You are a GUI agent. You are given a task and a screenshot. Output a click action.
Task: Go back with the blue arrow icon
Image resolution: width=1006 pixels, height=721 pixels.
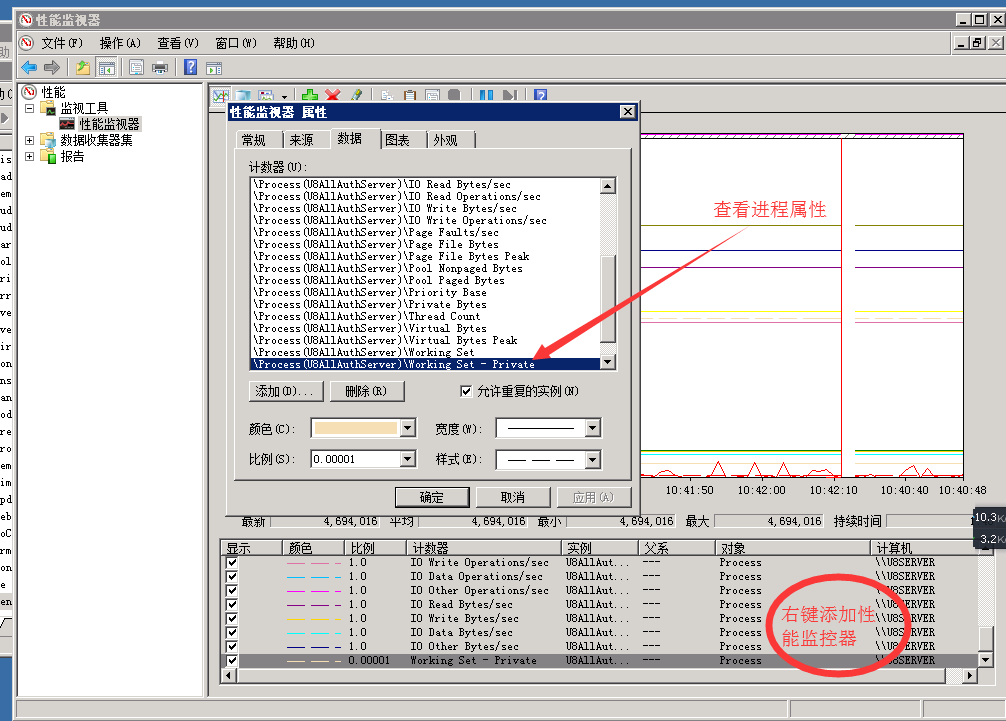click(x=29, y=67)
